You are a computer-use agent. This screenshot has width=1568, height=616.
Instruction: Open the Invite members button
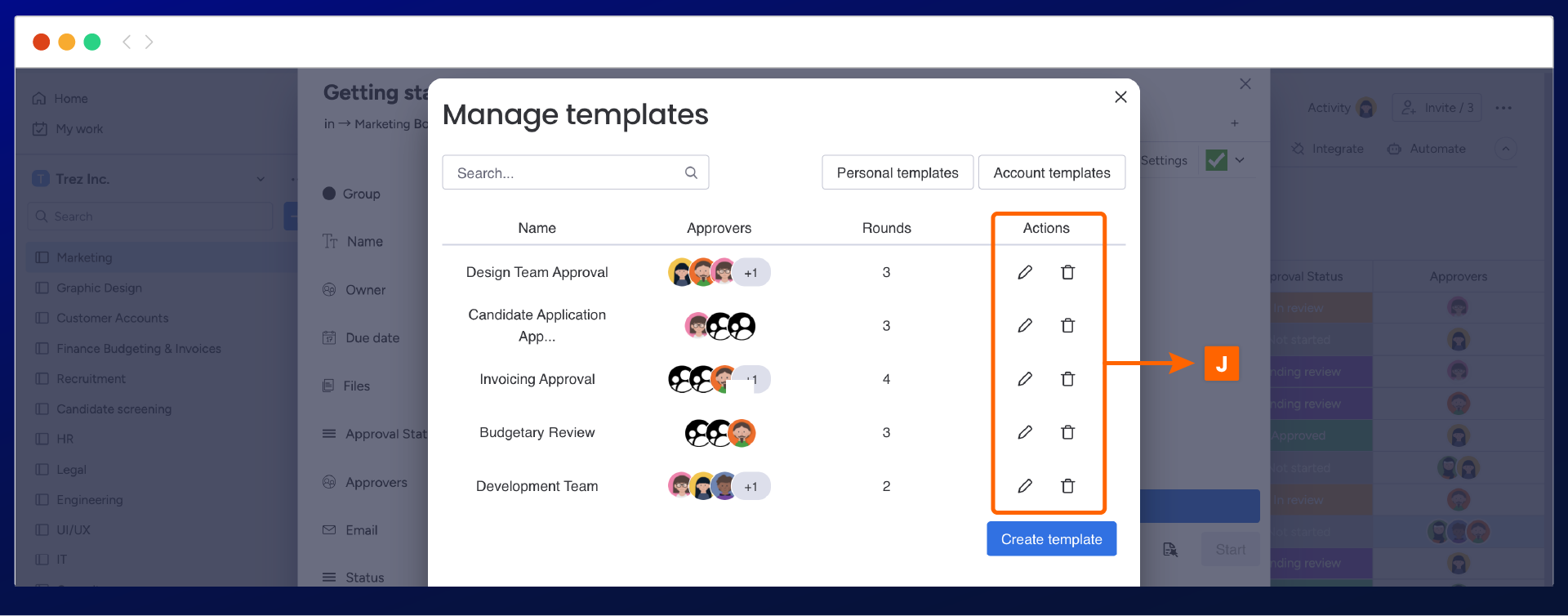[1437, 108]
